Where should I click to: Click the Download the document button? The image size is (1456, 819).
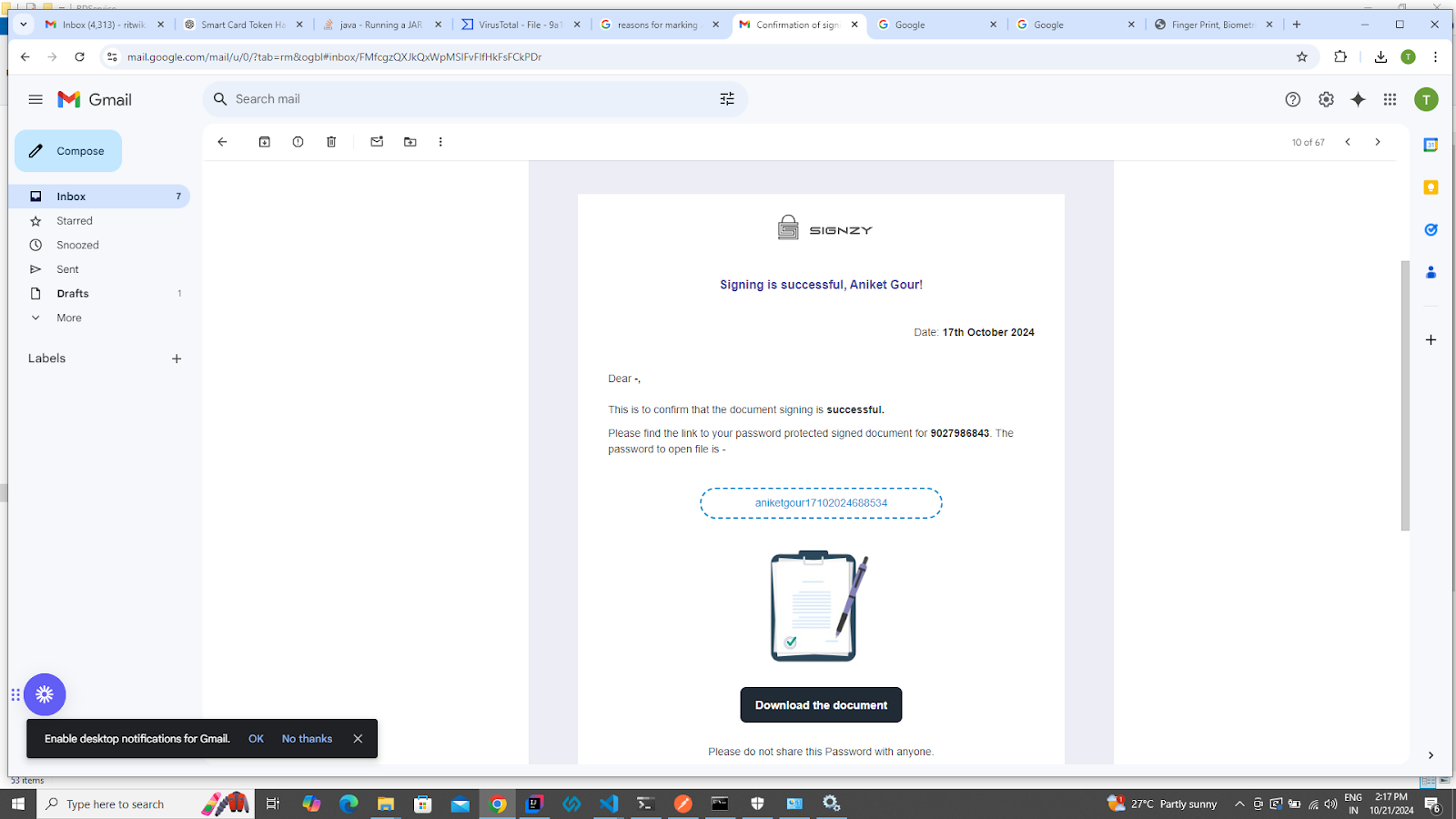pos(821,705)
